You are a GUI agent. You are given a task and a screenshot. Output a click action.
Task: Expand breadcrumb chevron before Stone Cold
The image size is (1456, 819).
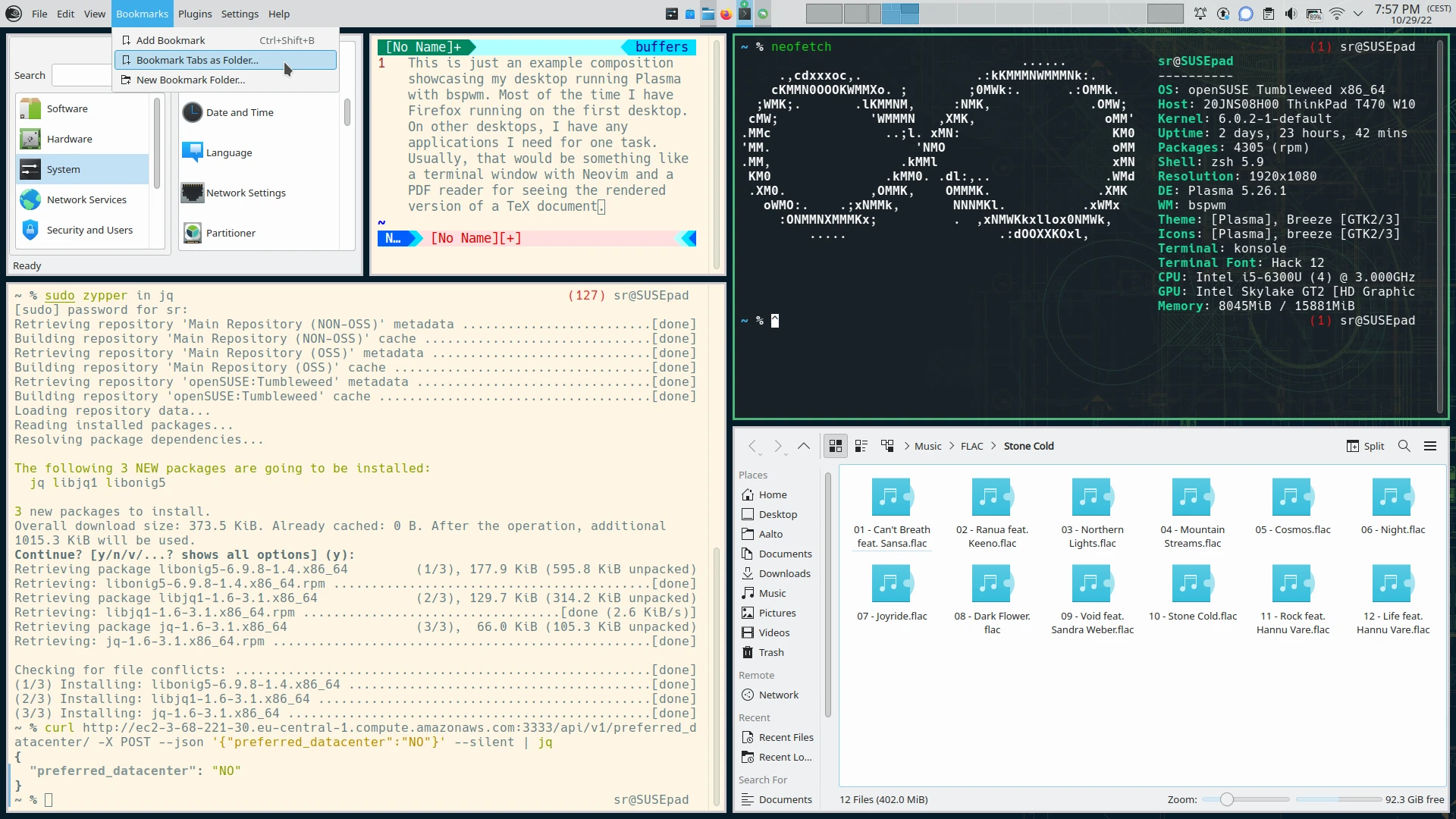(x=993, y=446)
